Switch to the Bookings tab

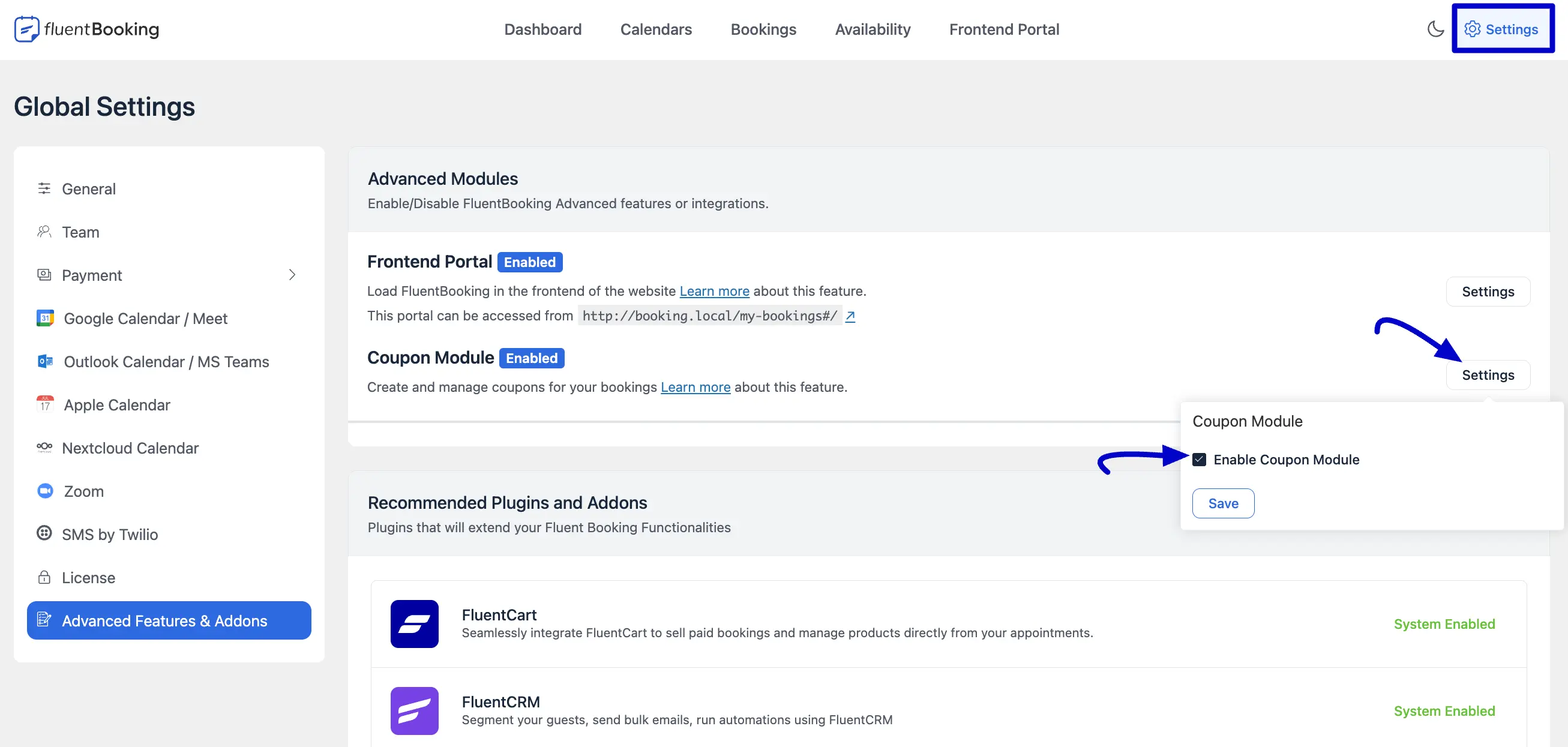click(763, 29)
